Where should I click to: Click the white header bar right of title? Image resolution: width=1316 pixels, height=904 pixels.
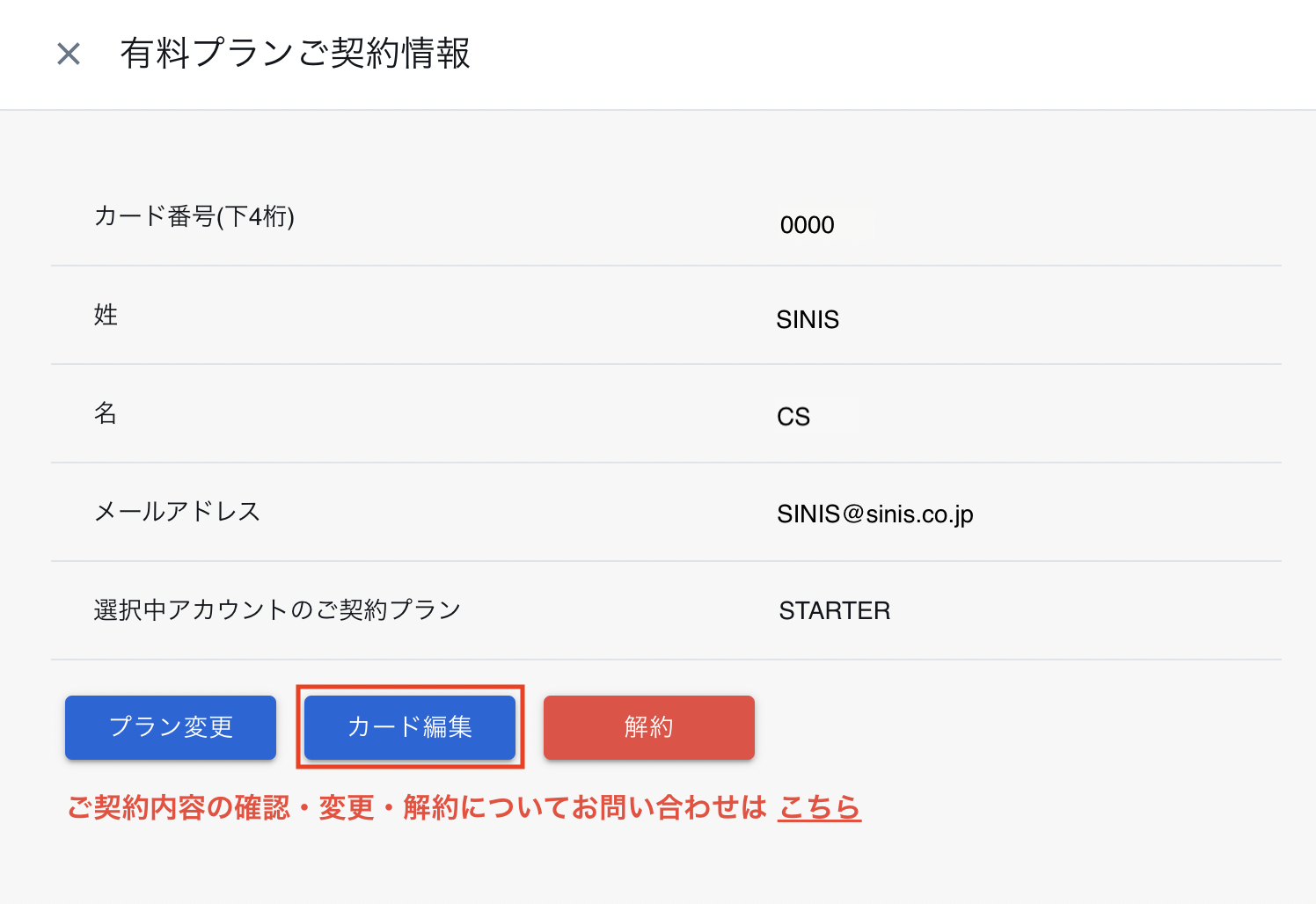pos(880,54)
